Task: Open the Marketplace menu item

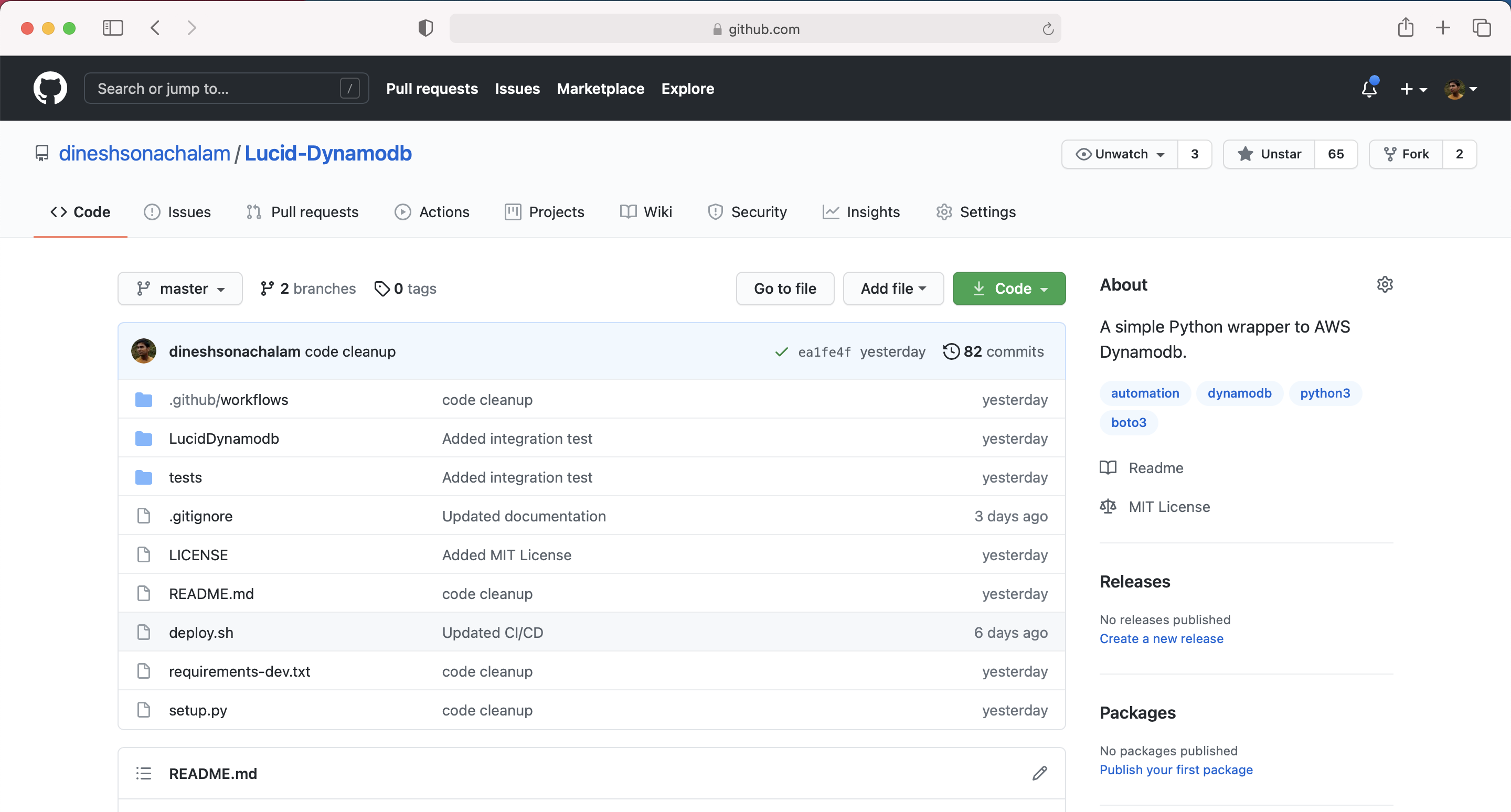Action: [600, 89]
